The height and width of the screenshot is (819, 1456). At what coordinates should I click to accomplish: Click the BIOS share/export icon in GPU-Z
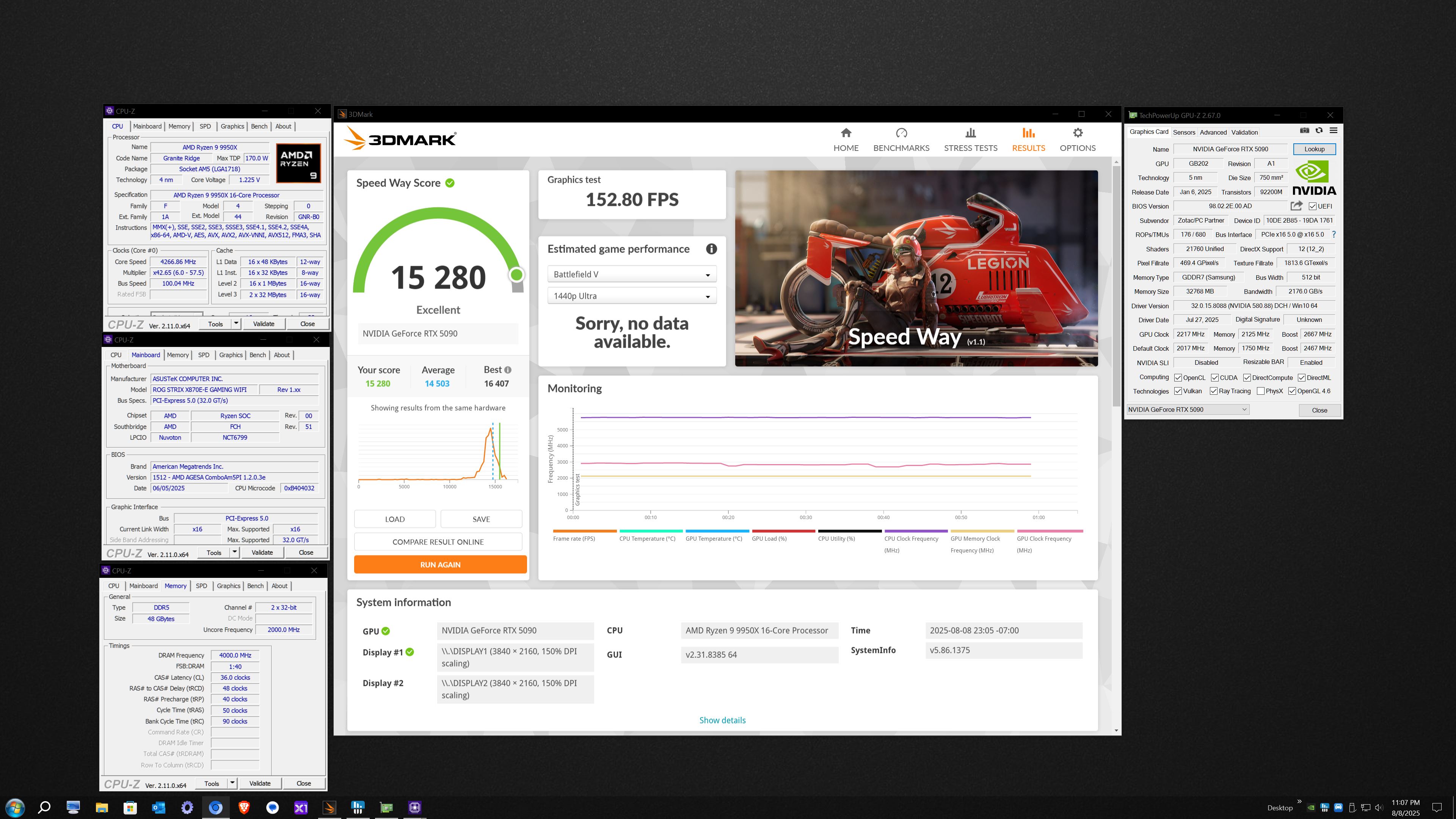click(1296, 206)
